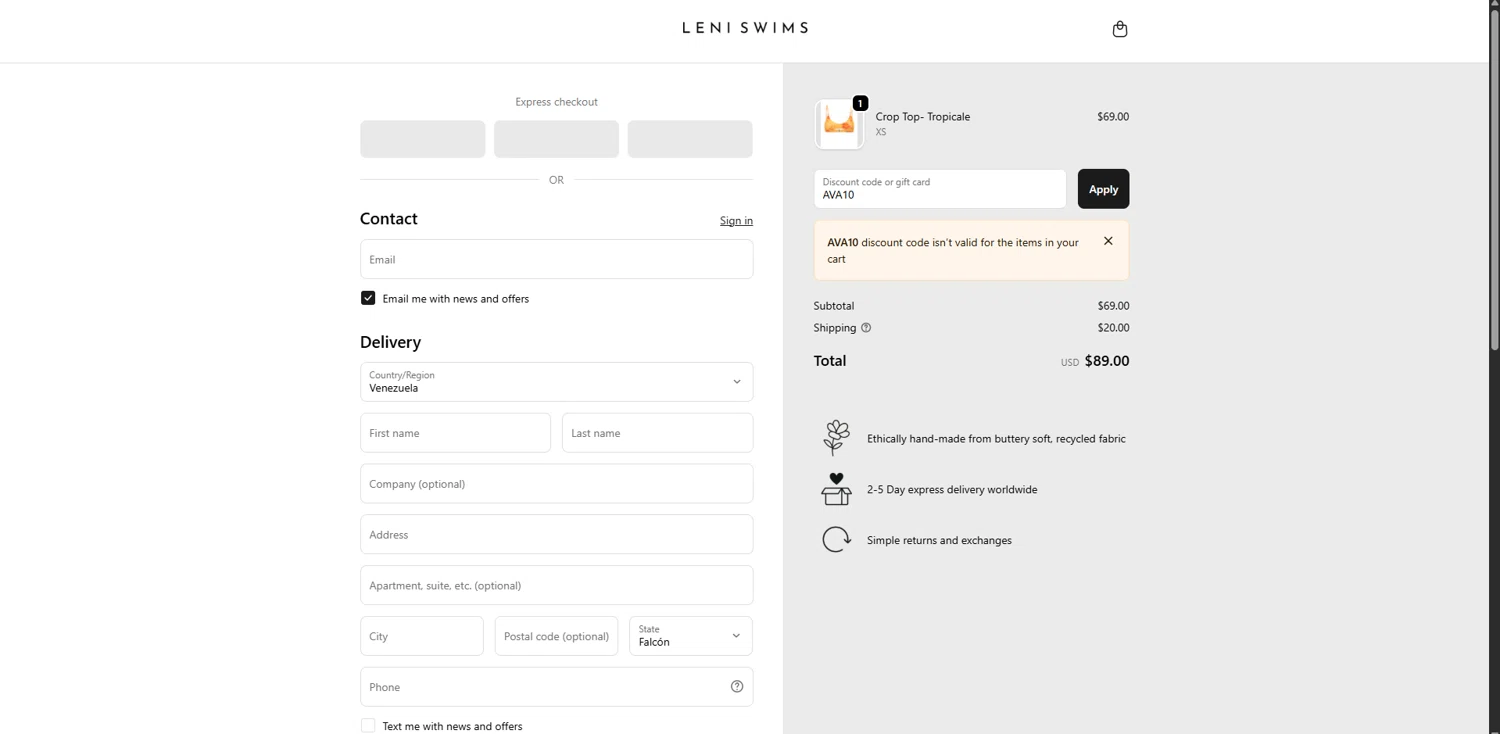Viewport: 1500px width, 734px height.
Task: Click the Contact section heading
Action: pyautogui.click(x=389, y=219)
